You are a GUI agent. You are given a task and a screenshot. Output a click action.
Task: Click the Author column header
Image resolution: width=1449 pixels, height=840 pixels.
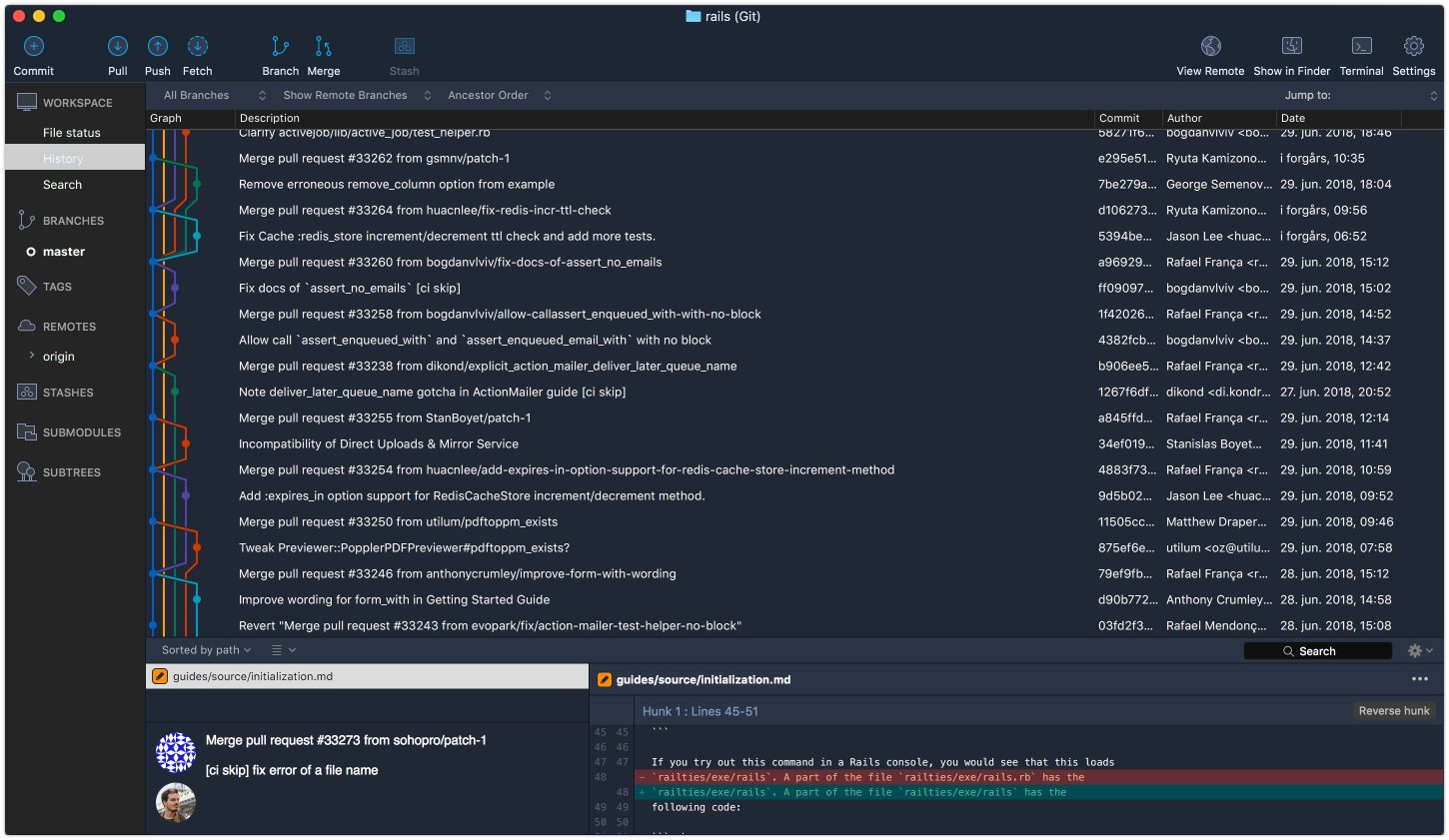tap(1220, 118)
